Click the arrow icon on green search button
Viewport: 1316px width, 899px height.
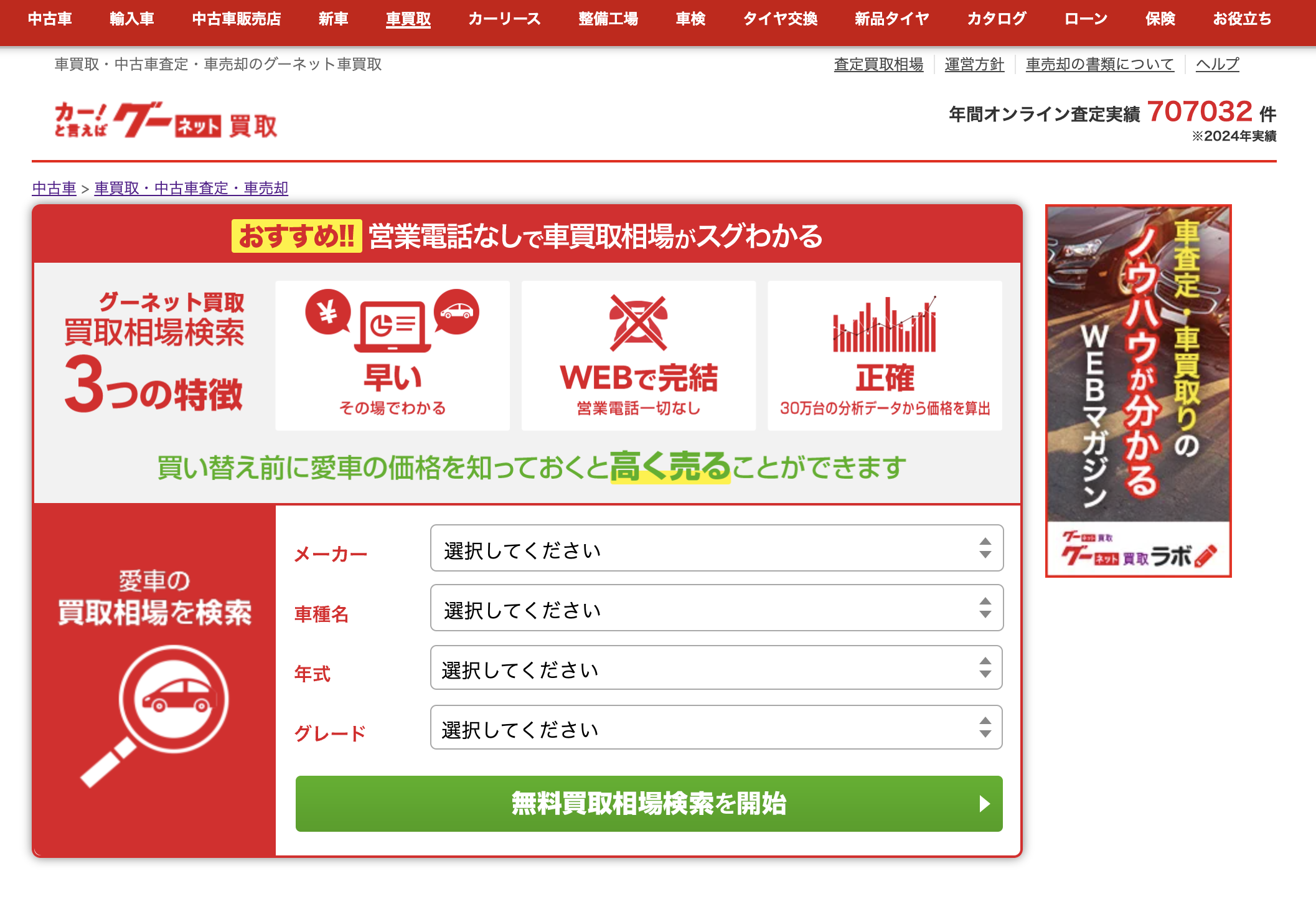[984, 803]
